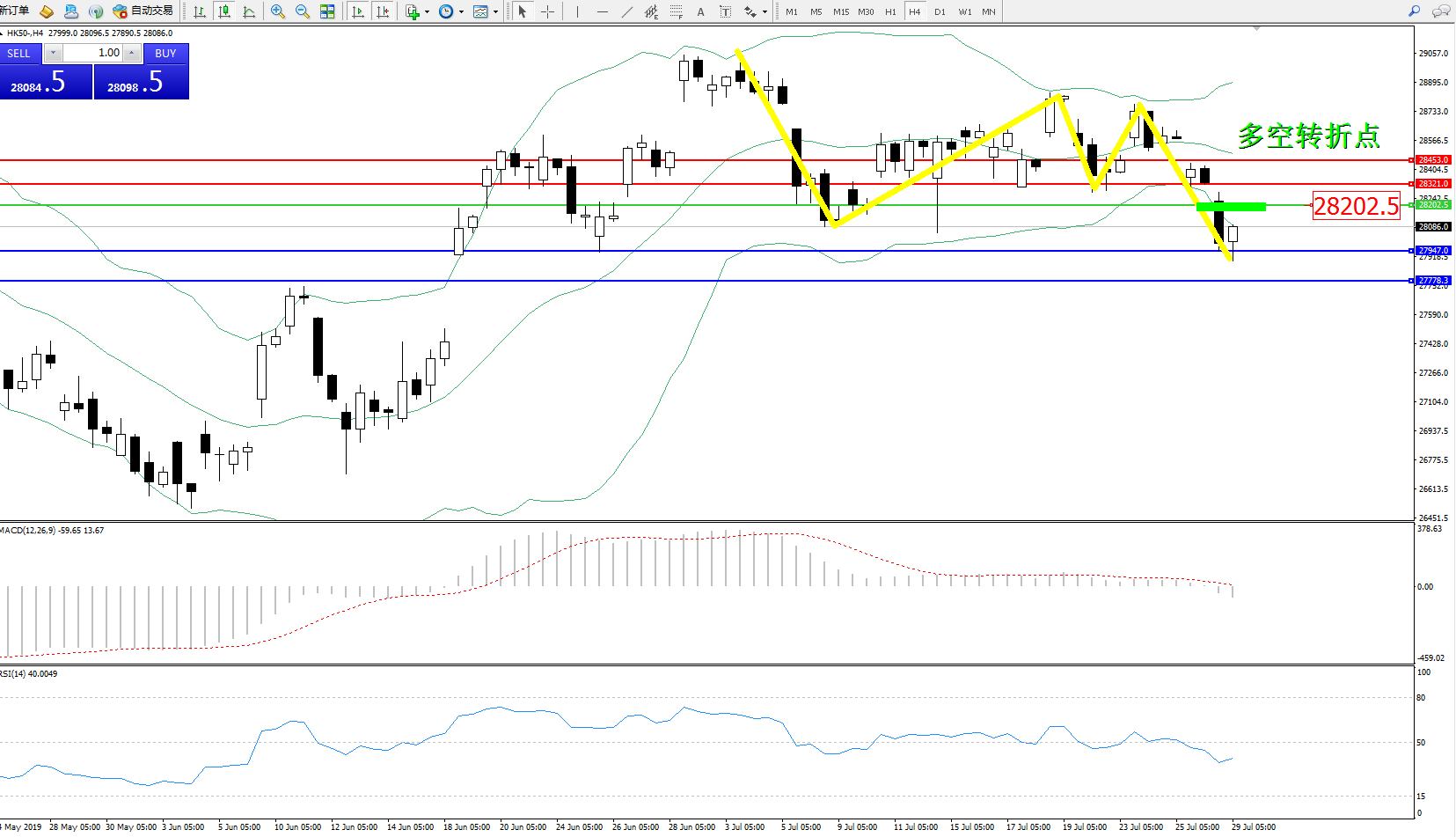Switch to the D1 timeframe

click(940, 11)
